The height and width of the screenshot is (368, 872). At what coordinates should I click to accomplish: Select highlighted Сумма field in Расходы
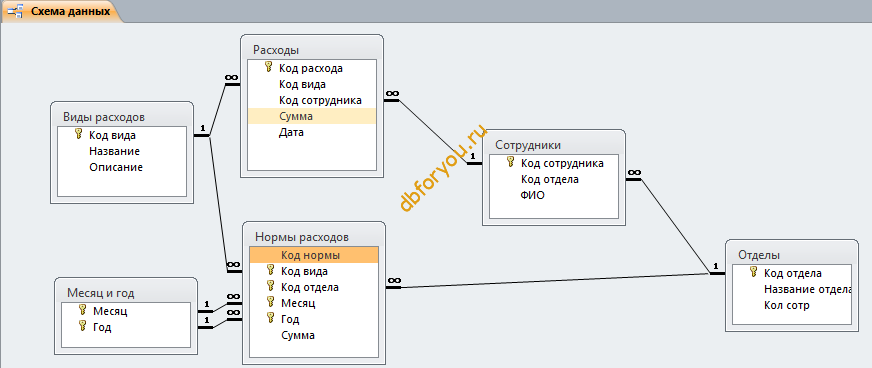pos(311,117)
